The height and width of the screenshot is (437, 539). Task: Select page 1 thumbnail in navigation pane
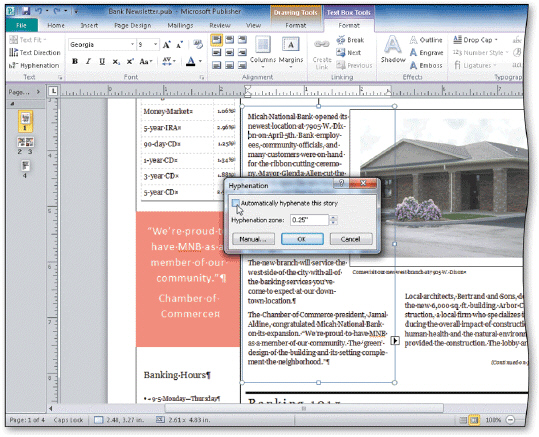pyautogui.click(x=25, y=121)
